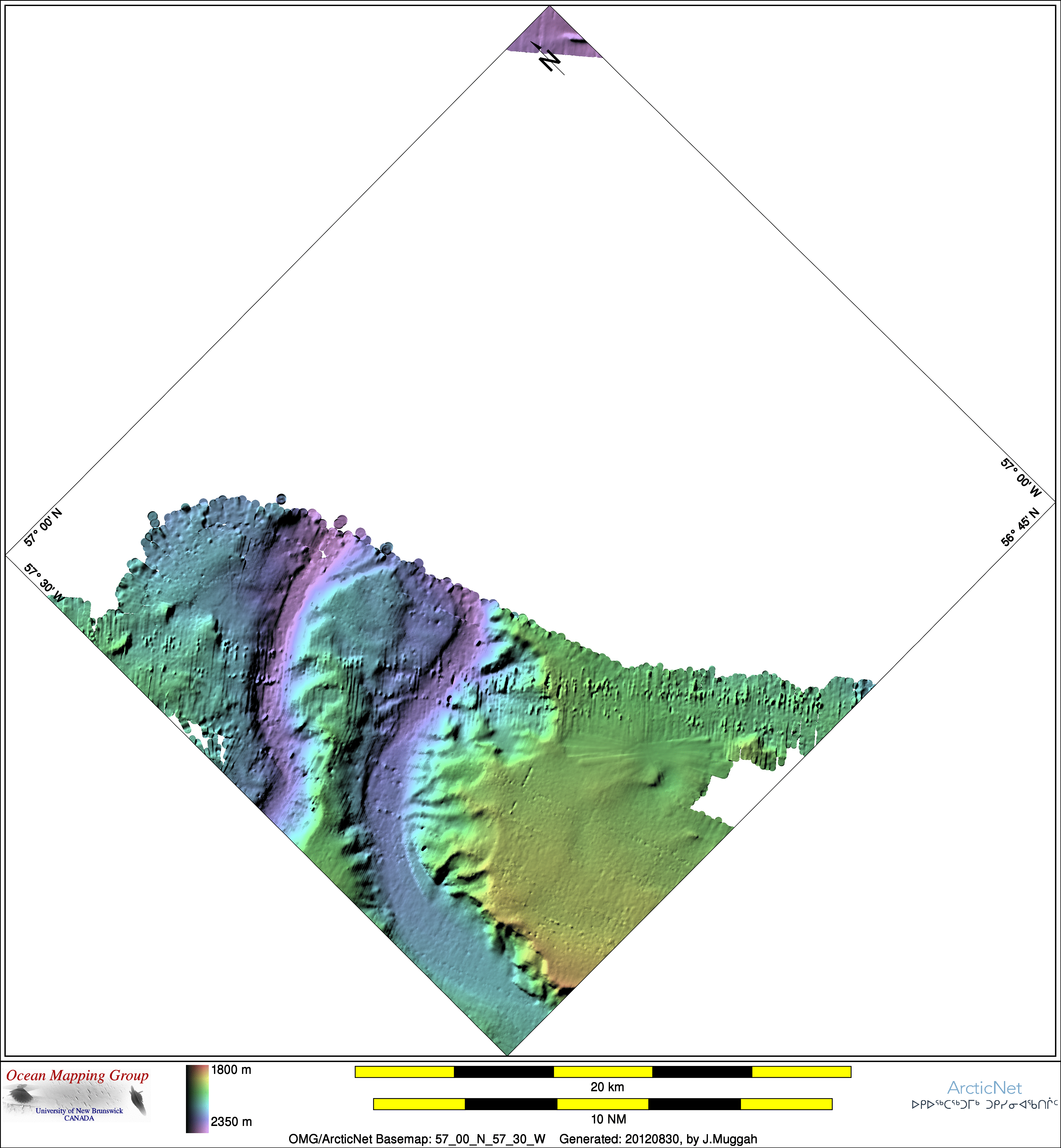Screen dimensions: 1061x1148
Task: Click the 1800 m depth label
Action: 231,1070
